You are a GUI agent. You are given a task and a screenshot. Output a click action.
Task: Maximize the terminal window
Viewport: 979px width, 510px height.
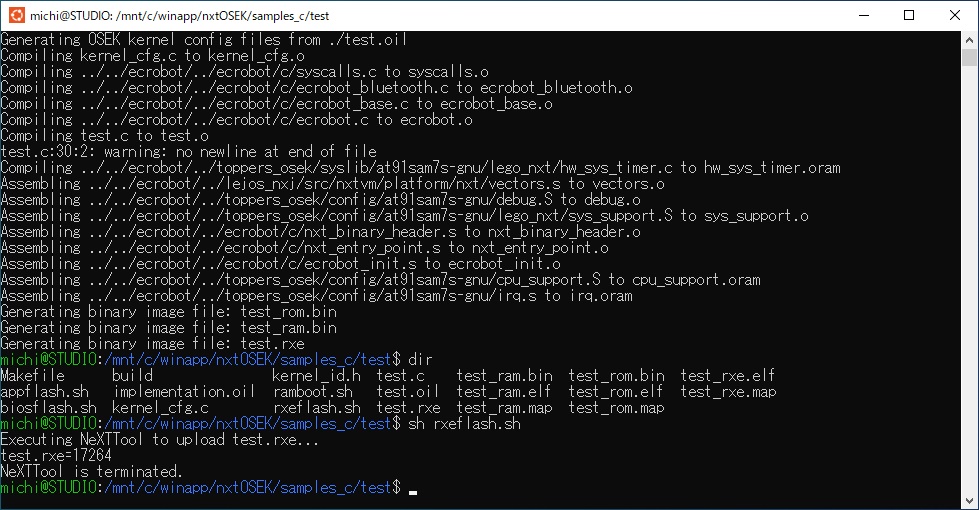pyautogui.click(x=909, y=16)
